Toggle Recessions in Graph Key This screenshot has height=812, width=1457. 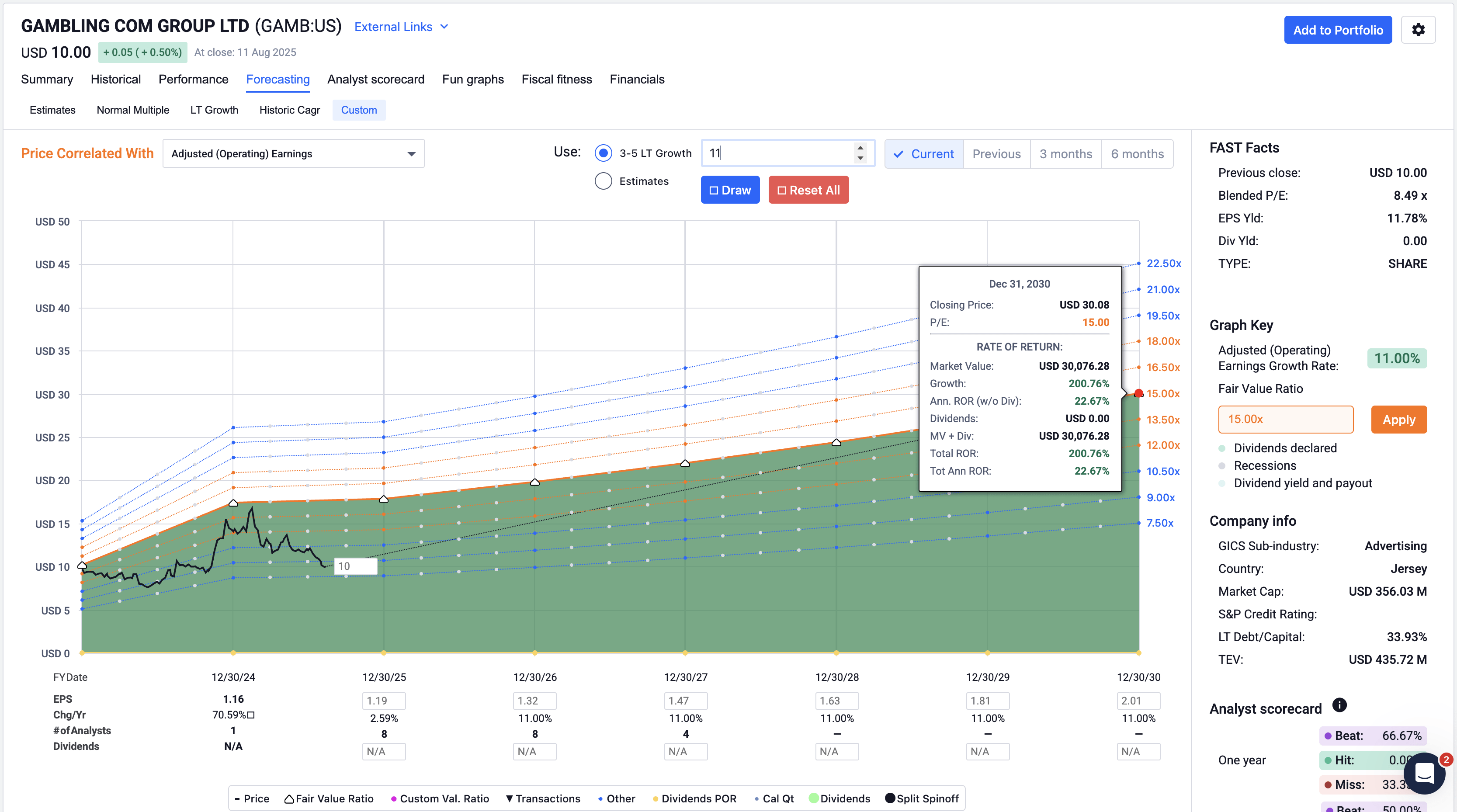(1257, 465)
